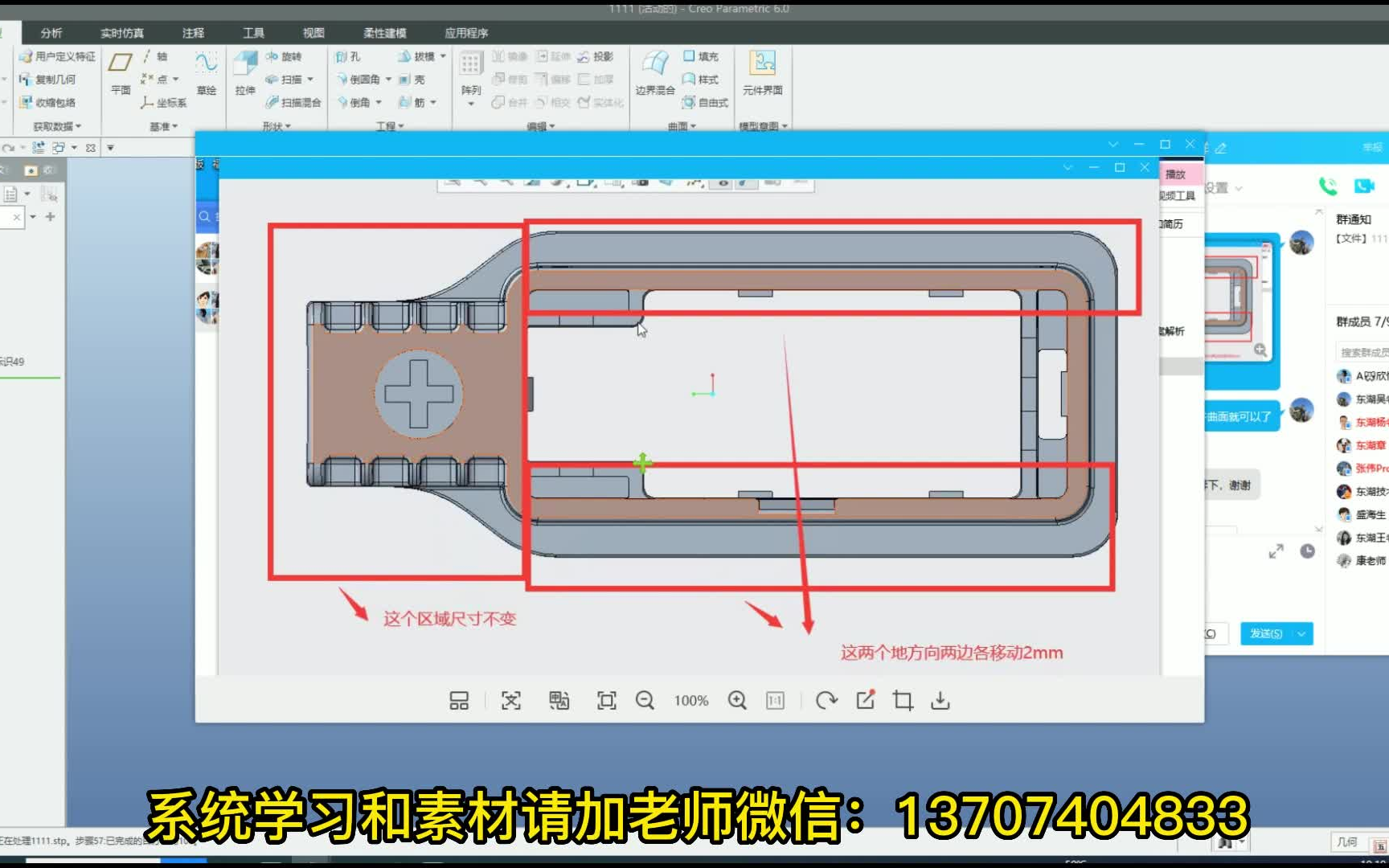Open the 应用程序 (Applications) ribbon tab
1389x868 pixels.
466,33
